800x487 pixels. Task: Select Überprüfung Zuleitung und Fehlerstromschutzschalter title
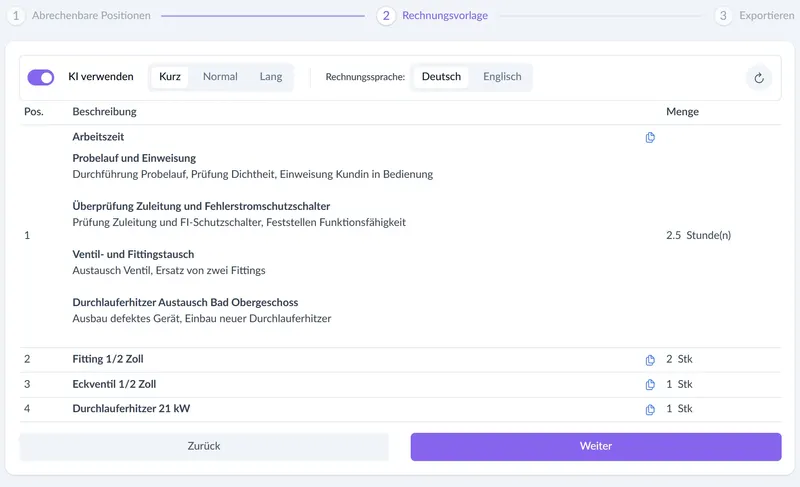(201, 206)
